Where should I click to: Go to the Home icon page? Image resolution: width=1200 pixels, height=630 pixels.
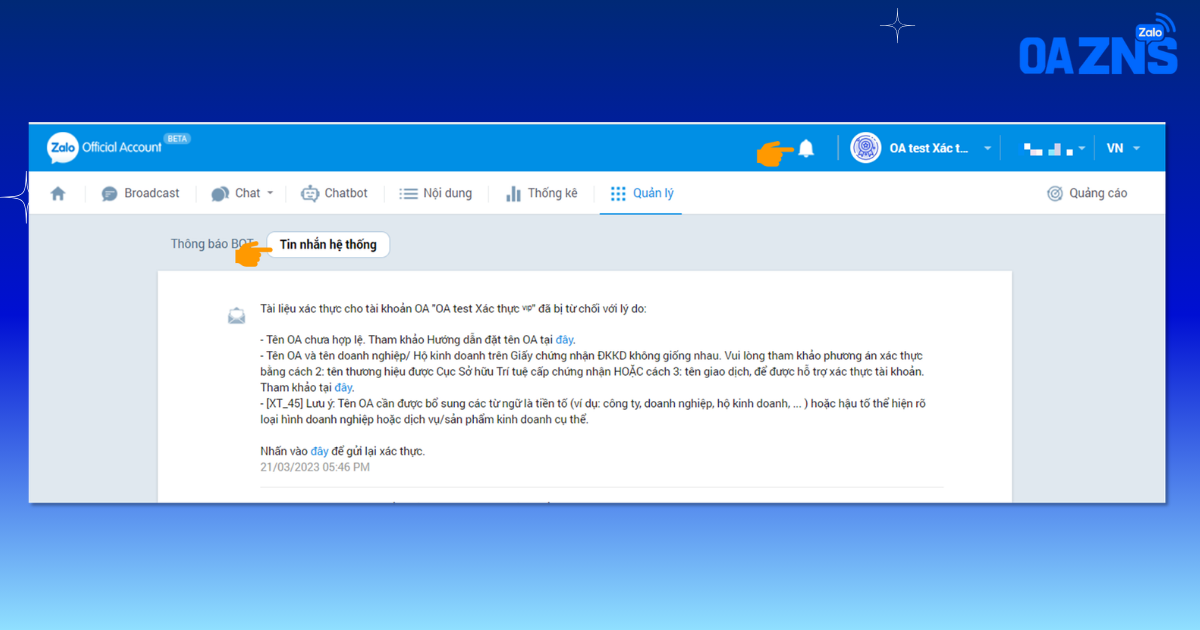(58, 194)
